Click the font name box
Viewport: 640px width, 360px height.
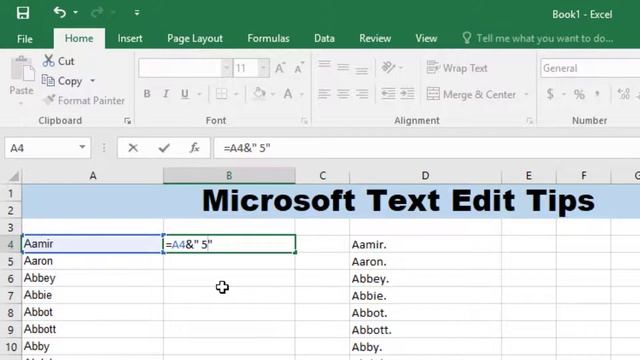tap(180, 68)
